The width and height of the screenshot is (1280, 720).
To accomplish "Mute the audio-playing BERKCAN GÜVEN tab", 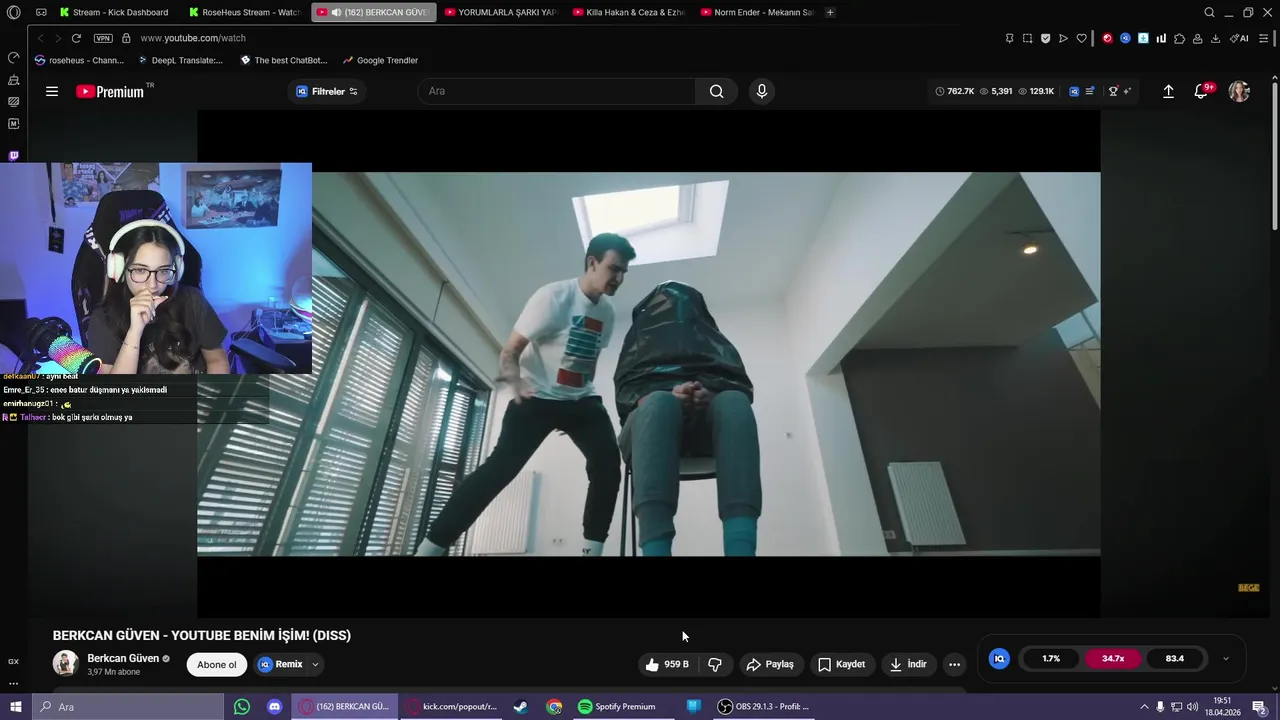I will [x=335, y=12].
